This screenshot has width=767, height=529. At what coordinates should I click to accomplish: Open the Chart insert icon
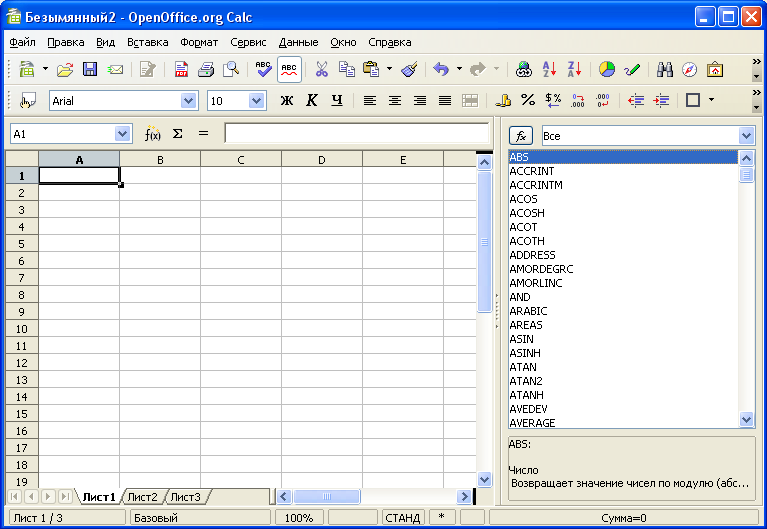(x=606, y=70)
